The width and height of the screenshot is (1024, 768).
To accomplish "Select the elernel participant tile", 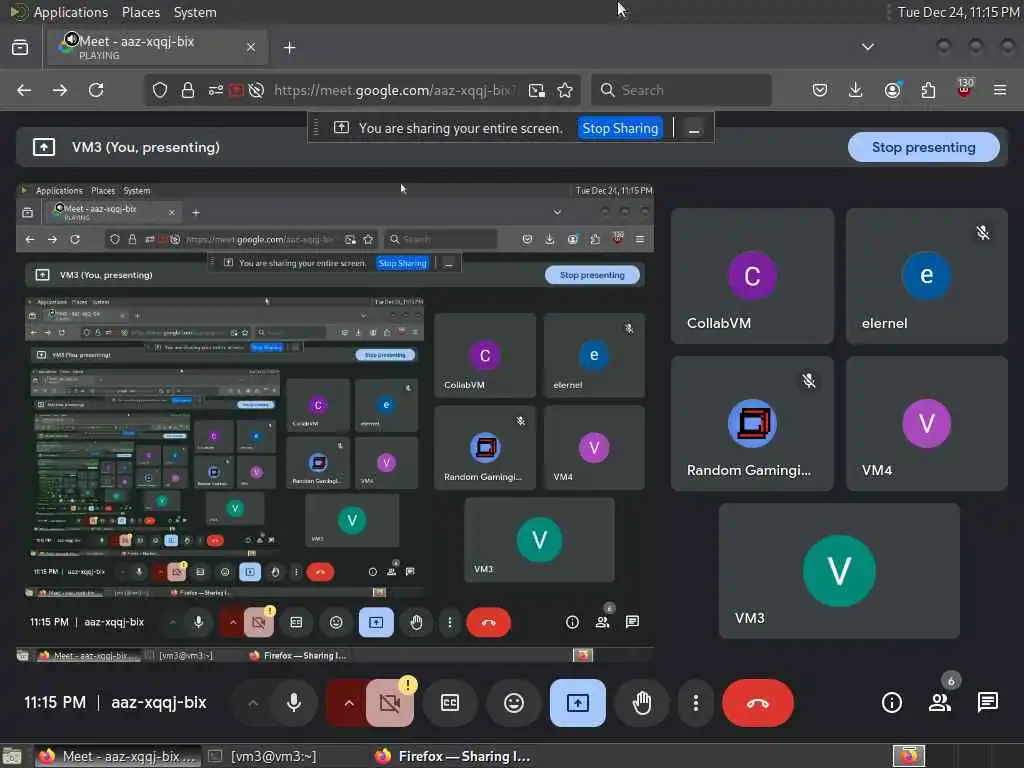I will click(x=927, y=276).
